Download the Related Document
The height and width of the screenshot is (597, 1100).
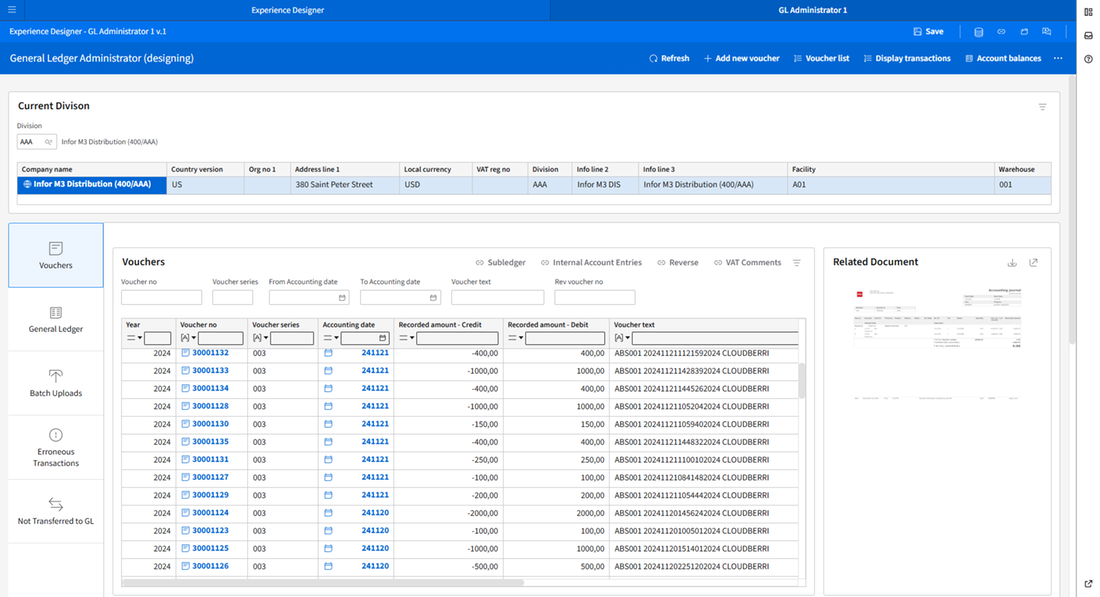point(1012,262)
